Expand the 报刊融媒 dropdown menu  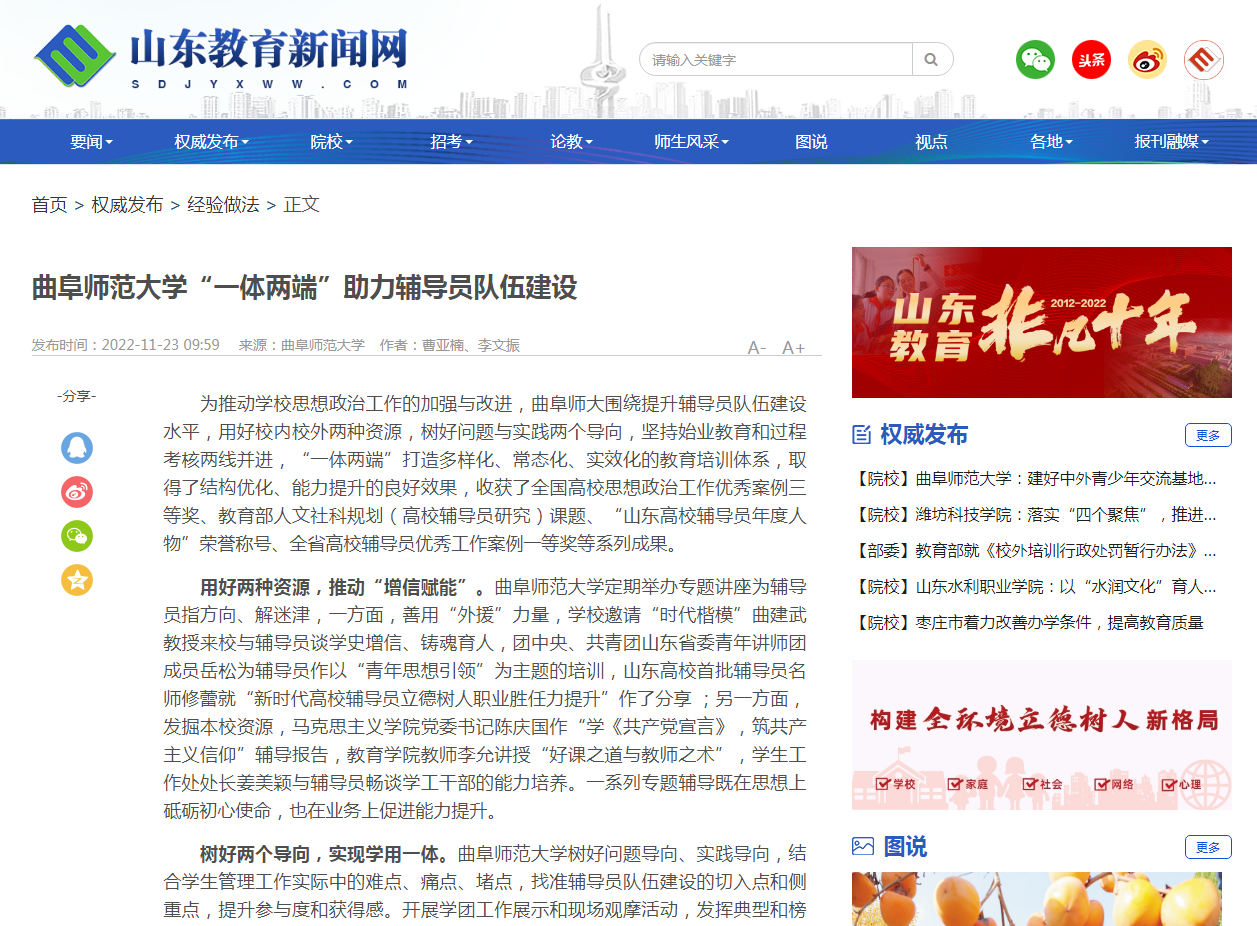click(1171, 142)
